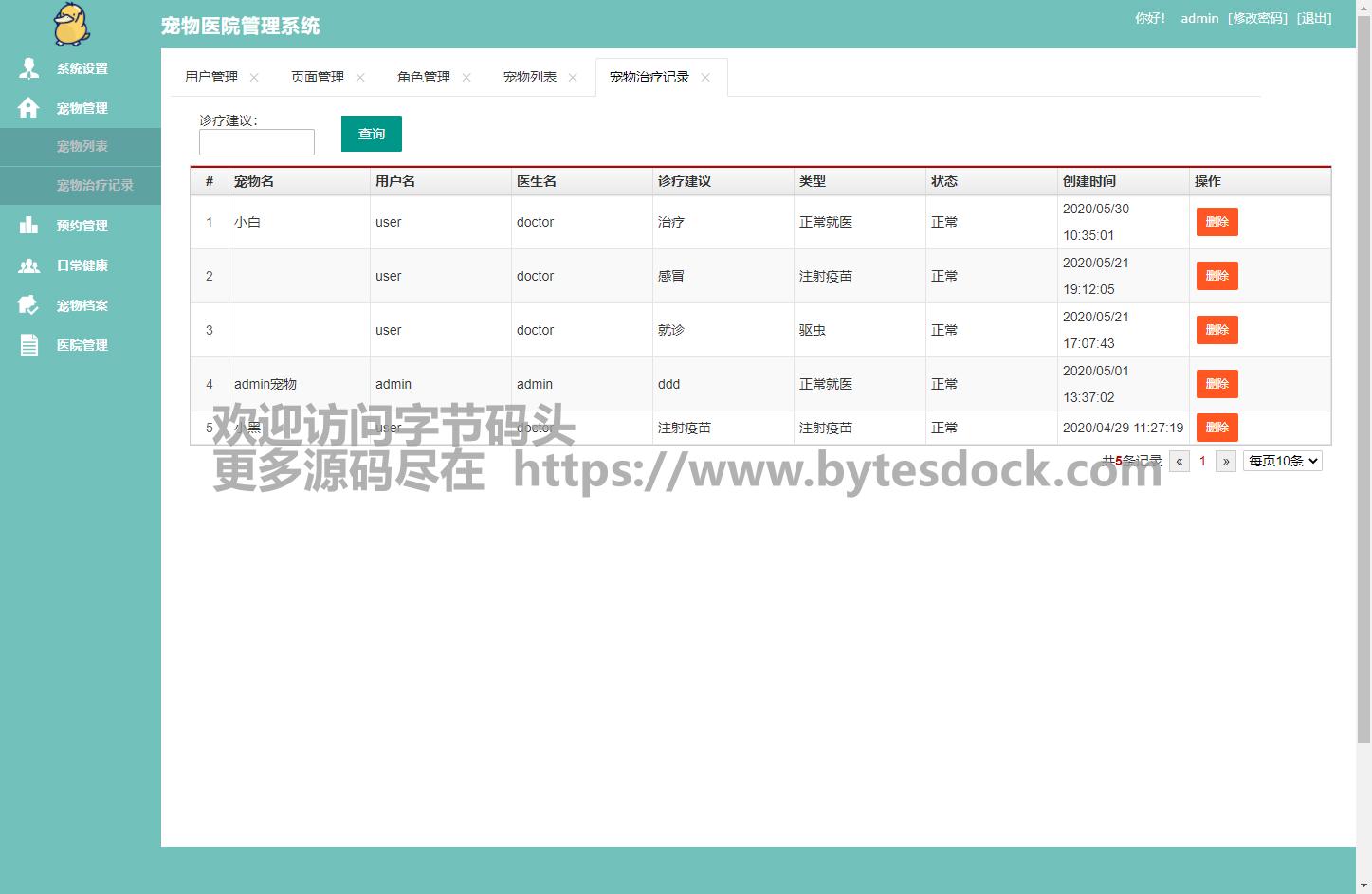Click the 预约管理 bar chart icon
This screenshot has height=894, width=1372.
click(28, 226)
